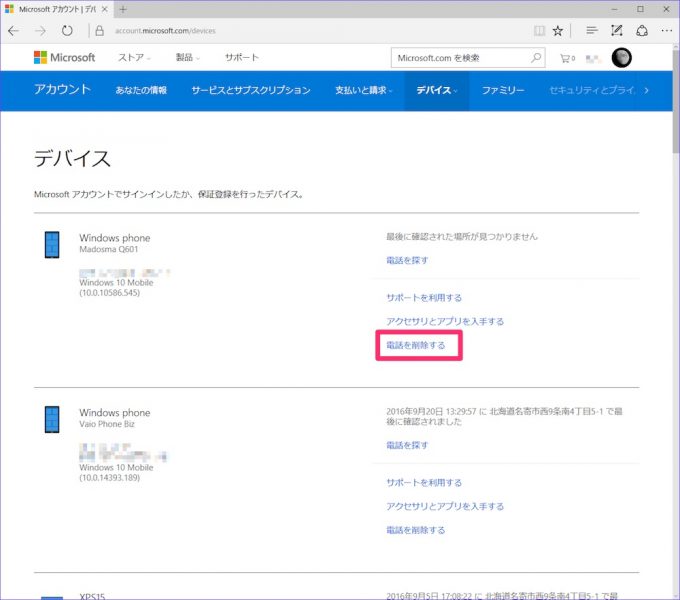Image resolution: width=680 pixels, height=600 pixels.
Task: Open the デバイス dropdown tab
Action: 437,90
